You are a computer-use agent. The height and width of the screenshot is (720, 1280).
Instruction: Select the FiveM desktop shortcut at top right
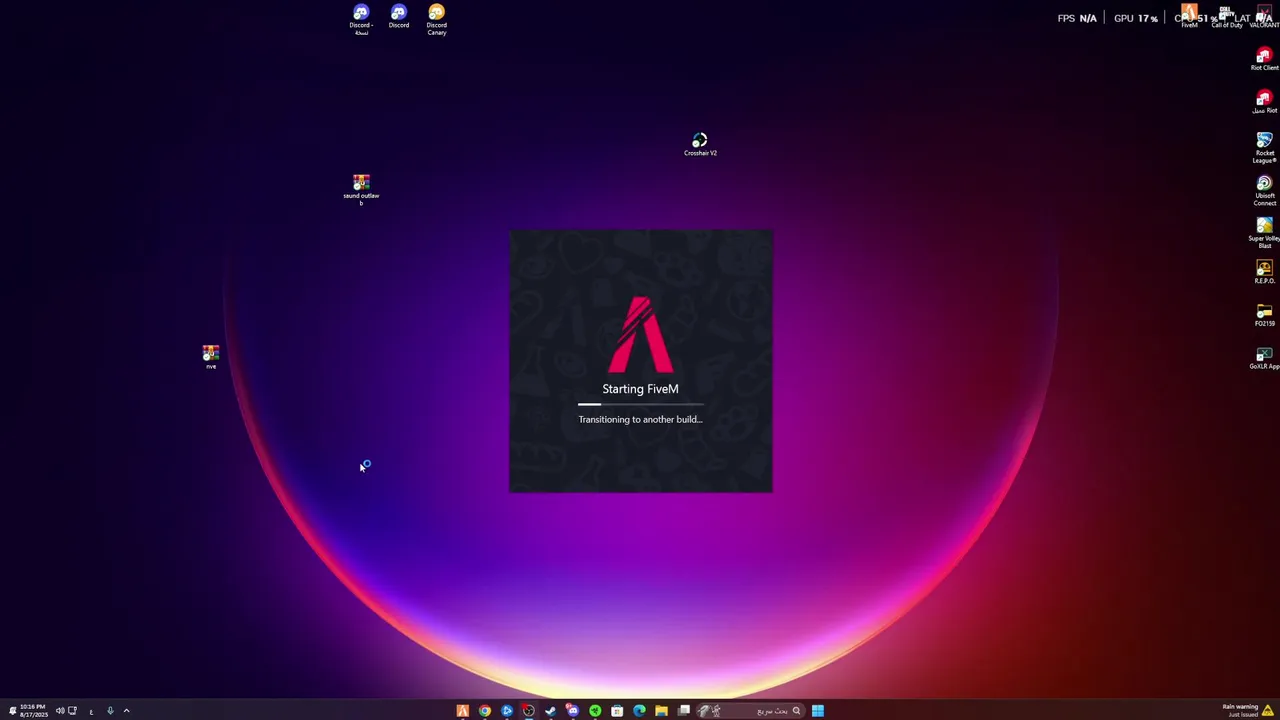[1189, 16]
